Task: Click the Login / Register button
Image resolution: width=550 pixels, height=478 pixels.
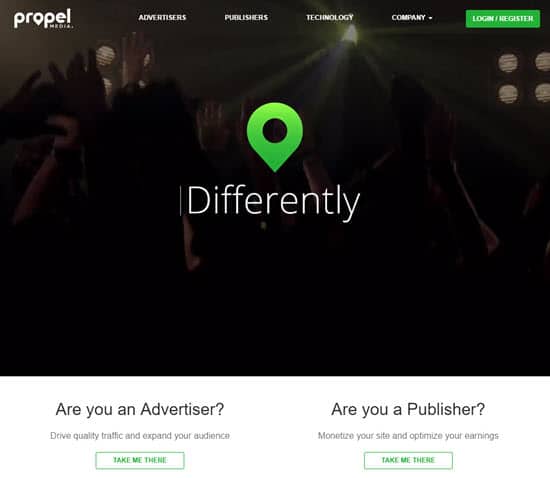Action: tap(503, 19)
